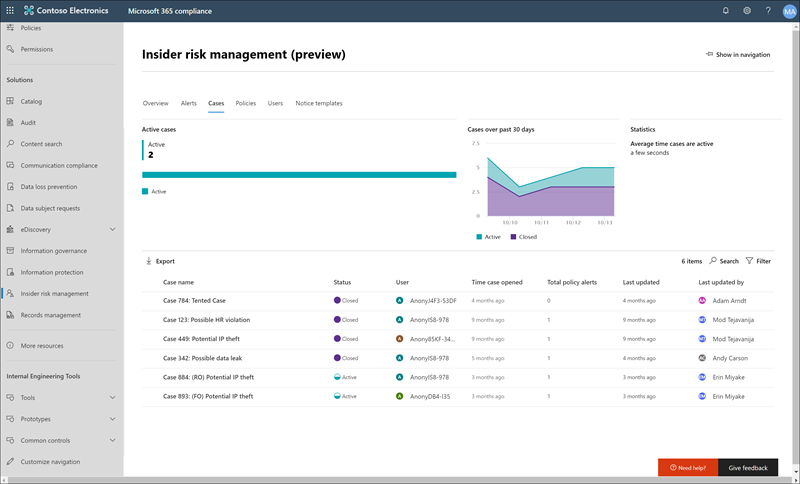Click Contoso Electronics logo
This screenshot has width=800, height=484.
click(x=66, y=10)
